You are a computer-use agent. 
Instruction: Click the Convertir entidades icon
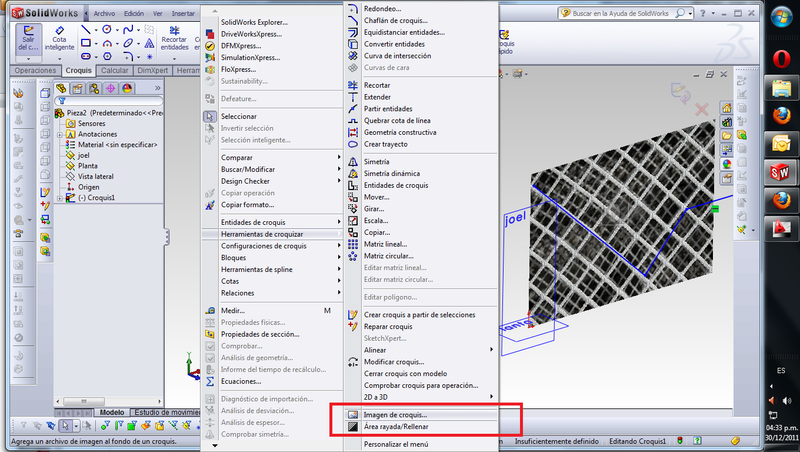[x=353, y=44]
